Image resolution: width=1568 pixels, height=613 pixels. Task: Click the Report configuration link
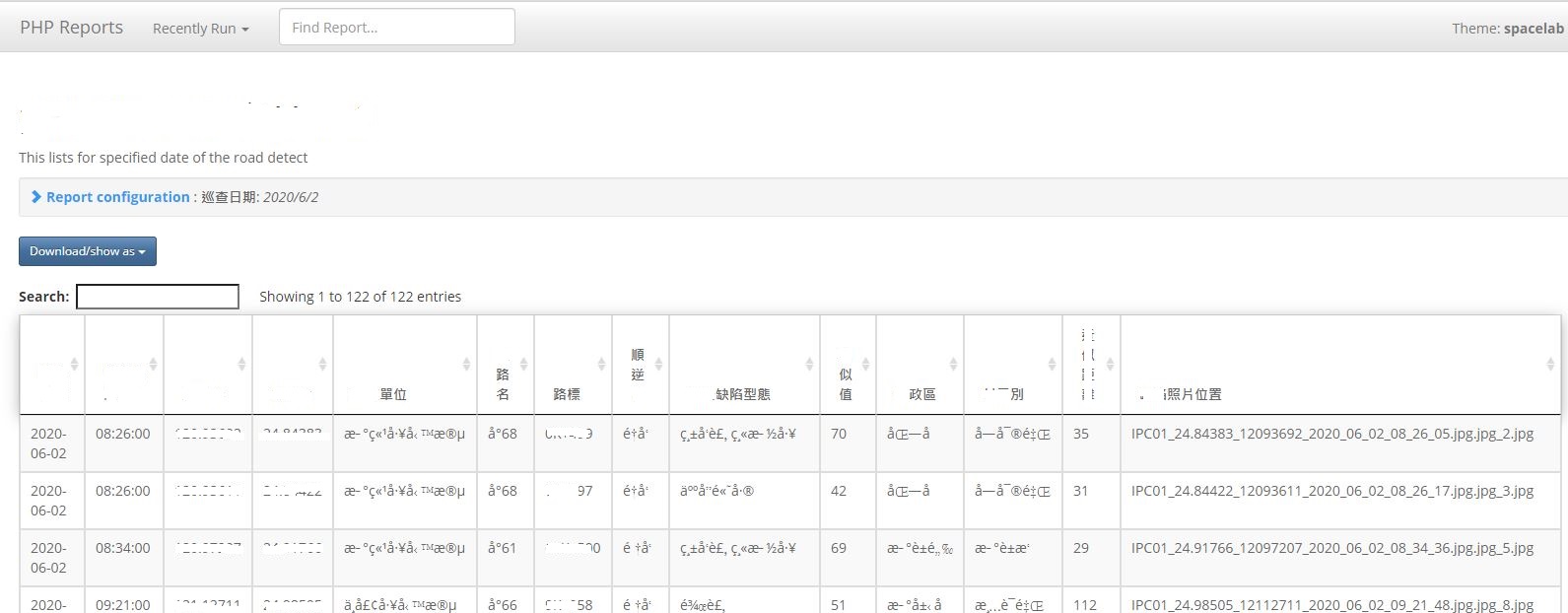tap(117, 197)
